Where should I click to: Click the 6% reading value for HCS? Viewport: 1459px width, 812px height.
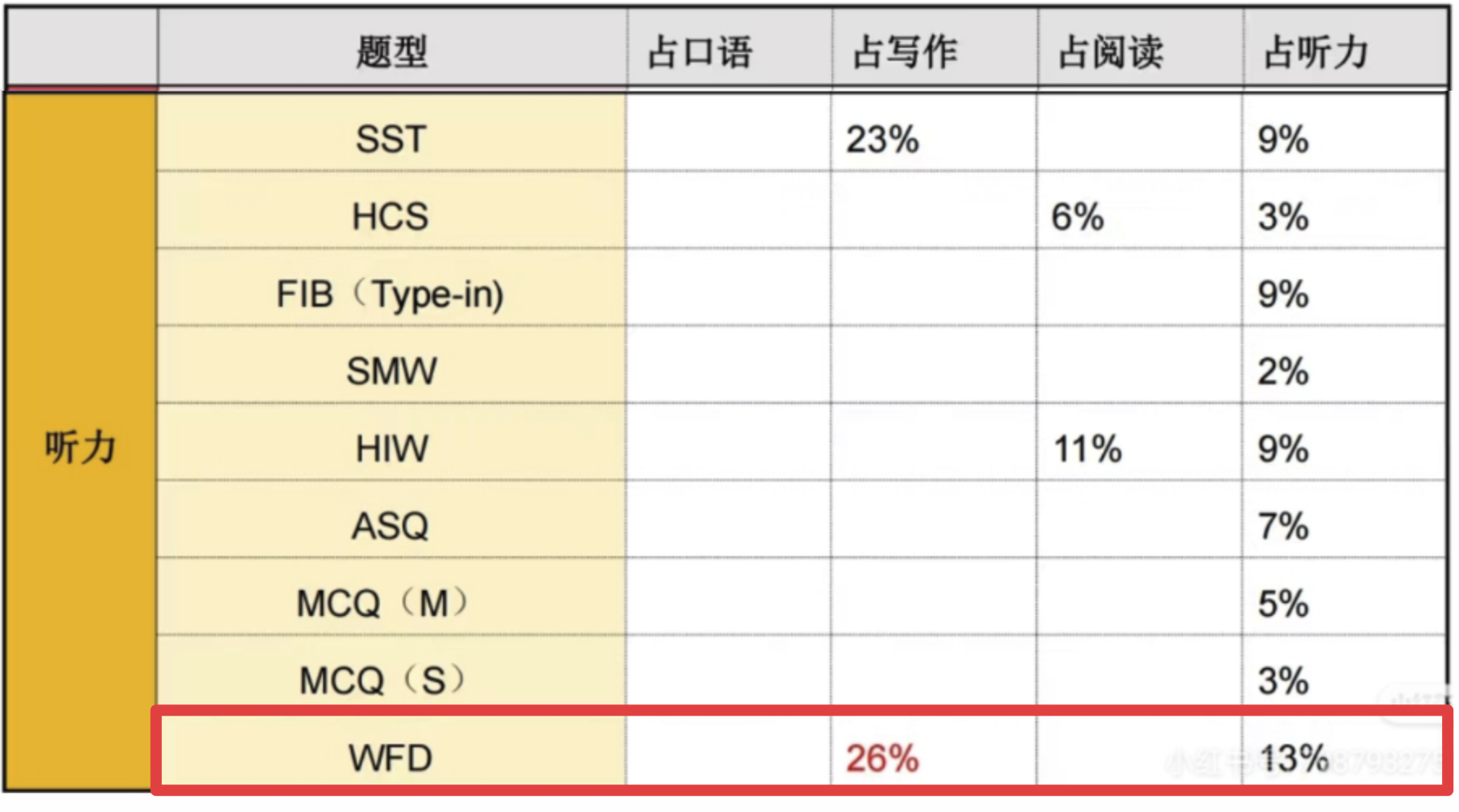point(1078,217)
